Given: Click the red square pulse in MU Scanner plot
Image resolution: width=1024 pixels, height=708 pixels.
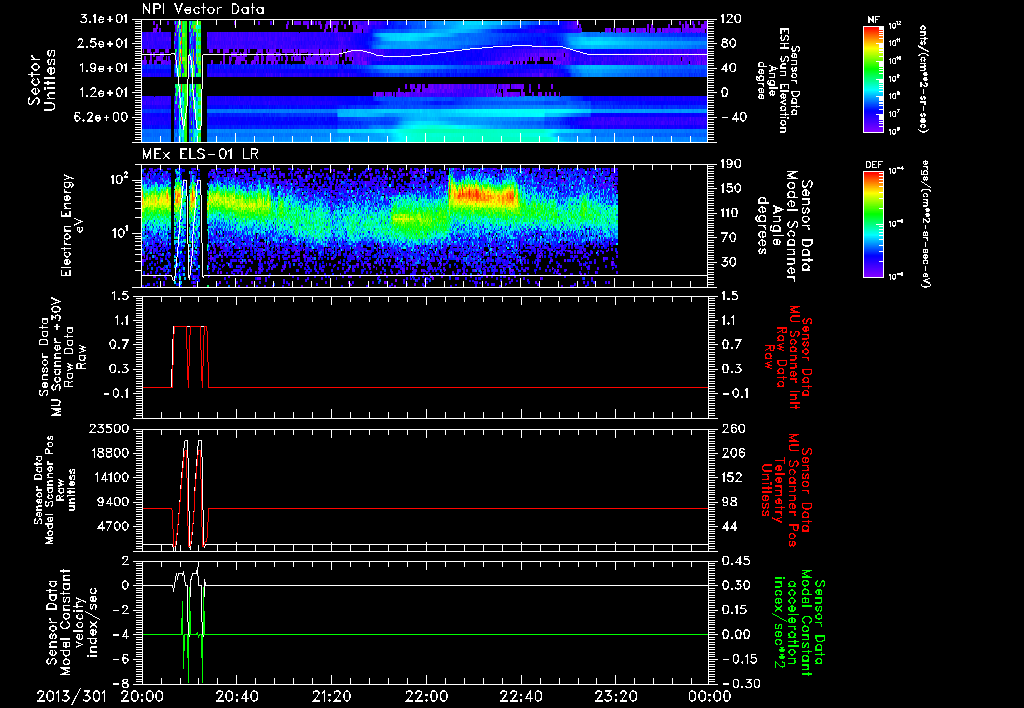Looking at the screenshot, I should tap(190, 357).
